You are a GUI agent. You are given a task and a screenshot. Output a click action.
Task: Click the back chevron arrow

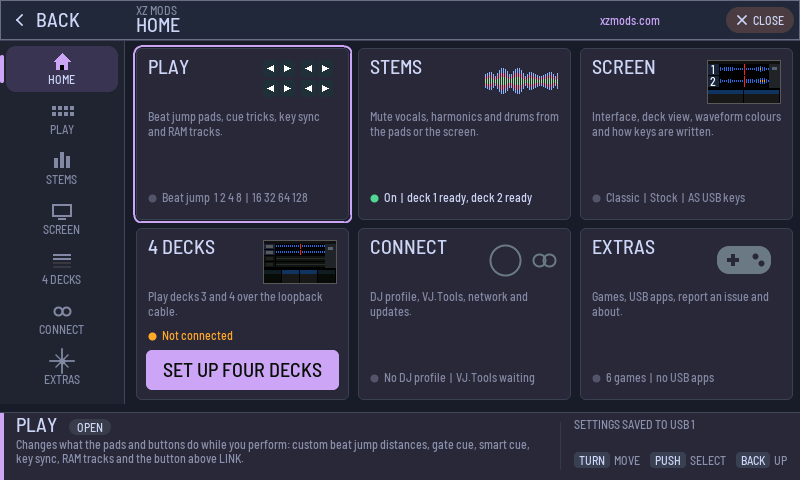(19, 20)
